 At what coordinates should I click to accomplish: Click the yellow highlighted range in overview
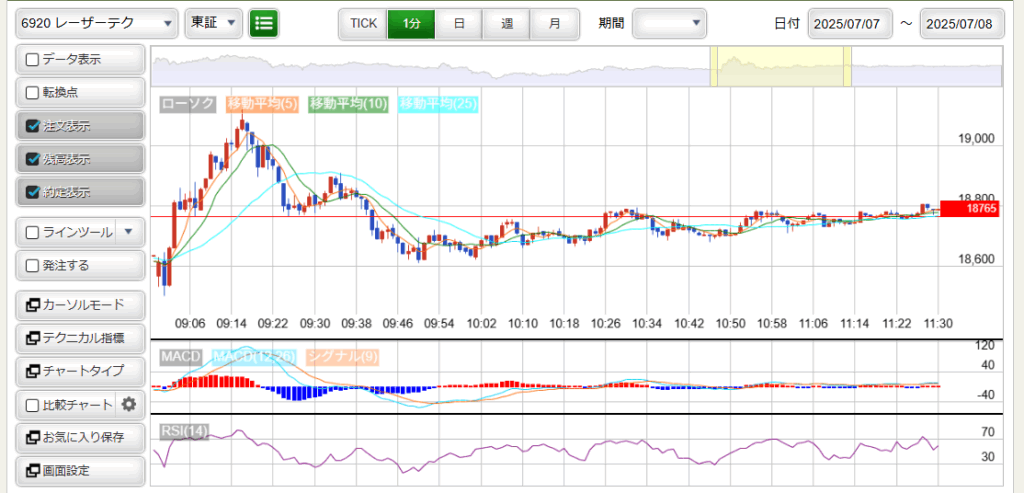[x=781, y=67]
